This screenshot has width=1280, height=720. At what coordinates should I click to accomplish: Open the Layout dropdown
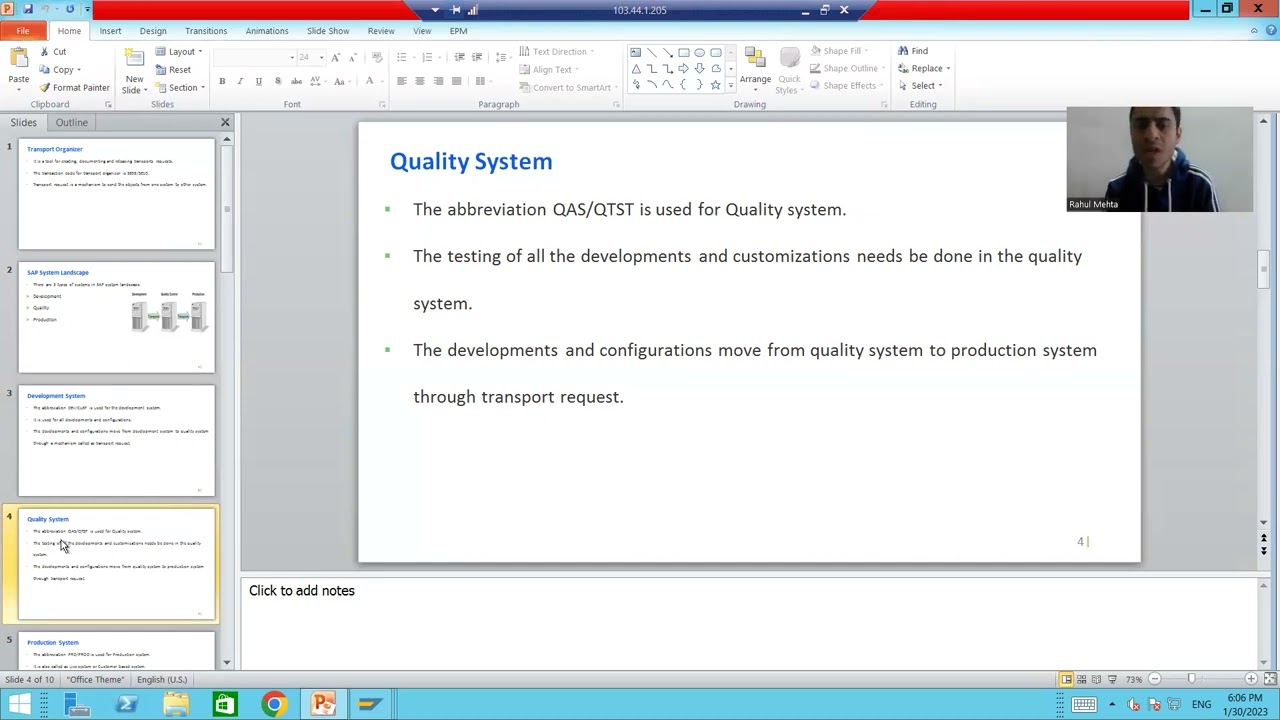[178, 52]
